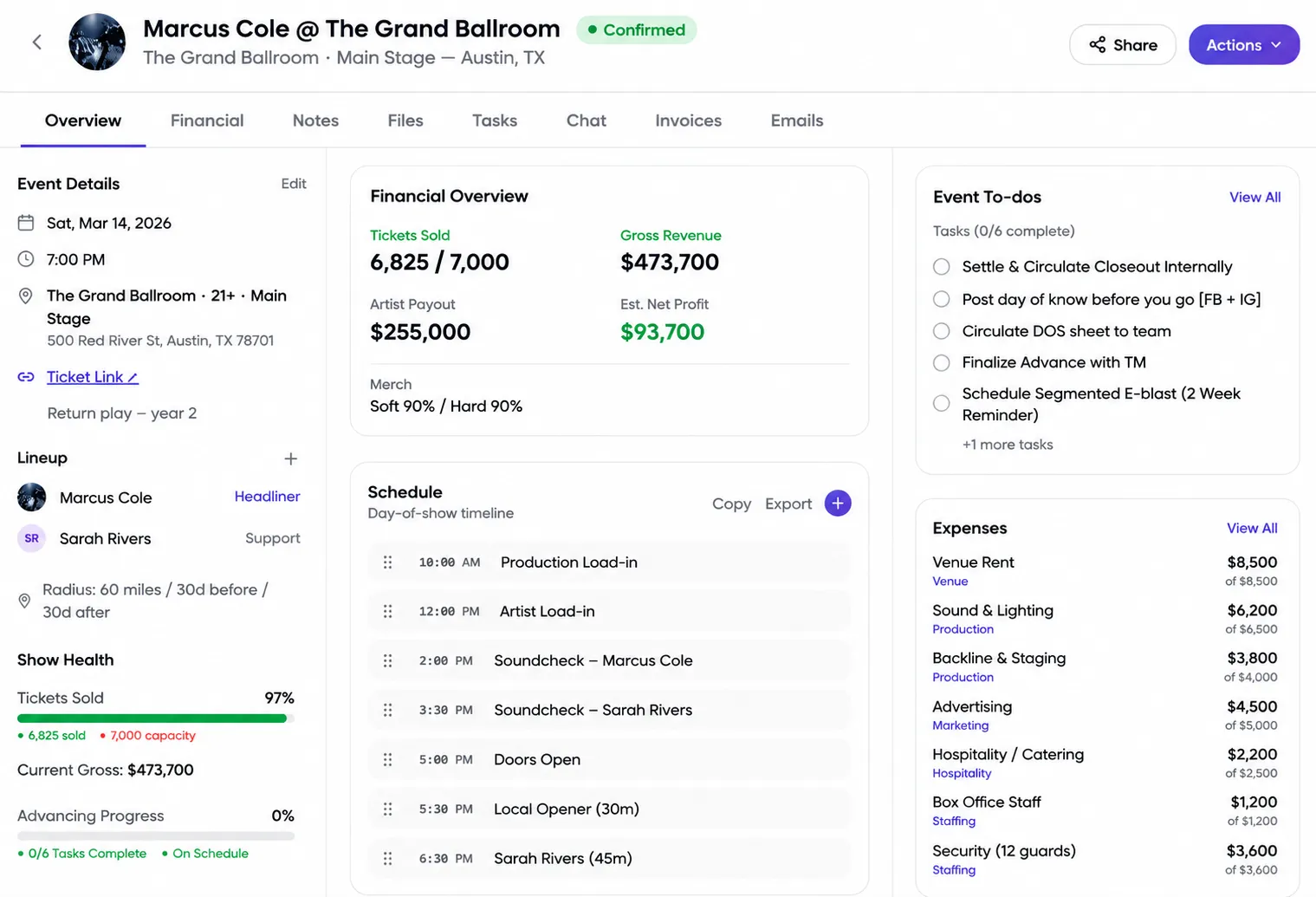The height and width of the screenshot is (897, 1316).
Task: Click the Tickets Sold green progress bar
Action: [156, 718]
